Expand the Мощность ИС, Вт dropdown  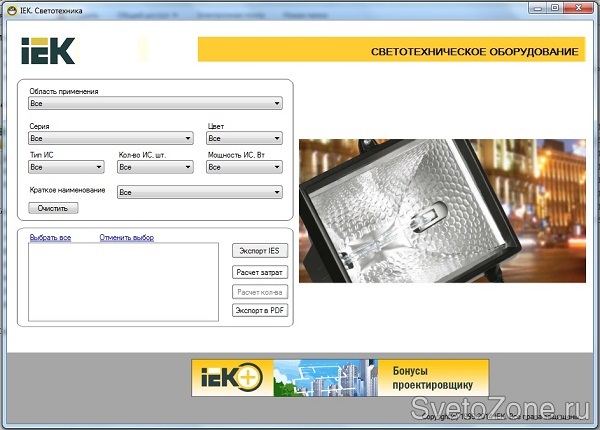click(245, 167)
